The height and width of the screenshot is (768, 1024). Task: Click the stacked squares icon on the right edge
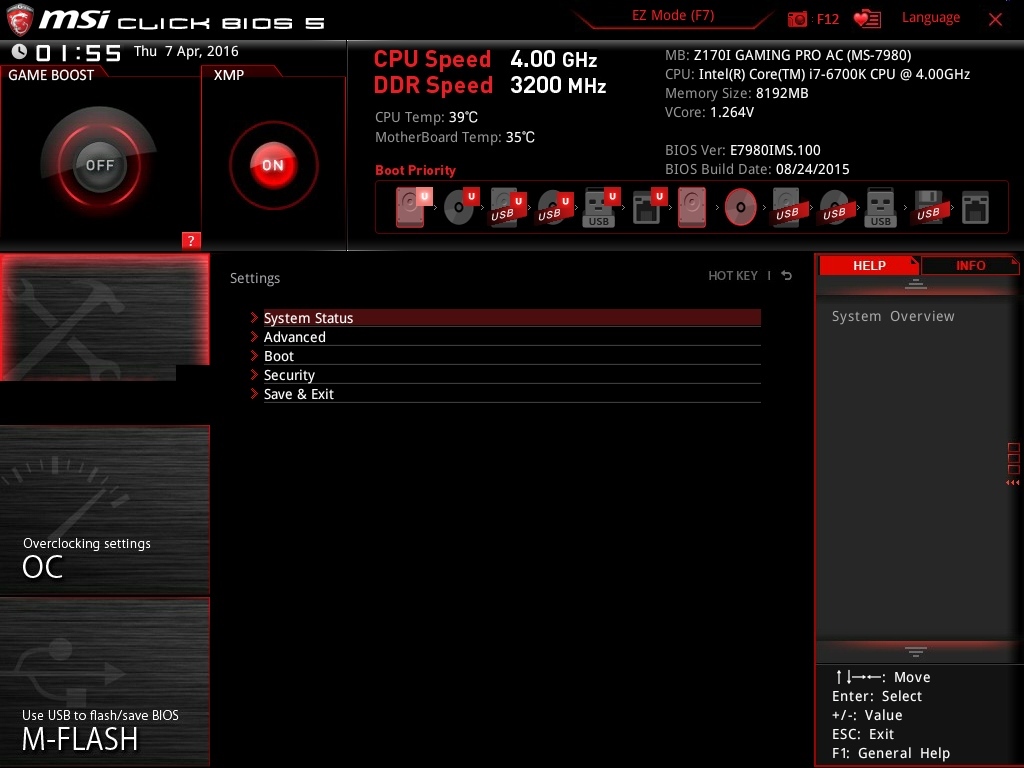coord(1013,458)
